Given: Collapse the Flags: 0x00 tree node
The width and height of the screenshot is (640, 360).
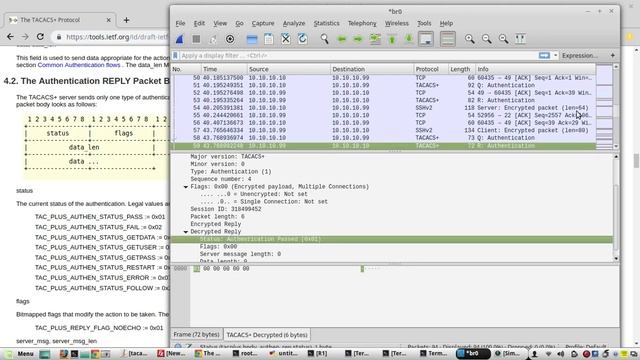Looking at the screenshot, I should point(186,187).
